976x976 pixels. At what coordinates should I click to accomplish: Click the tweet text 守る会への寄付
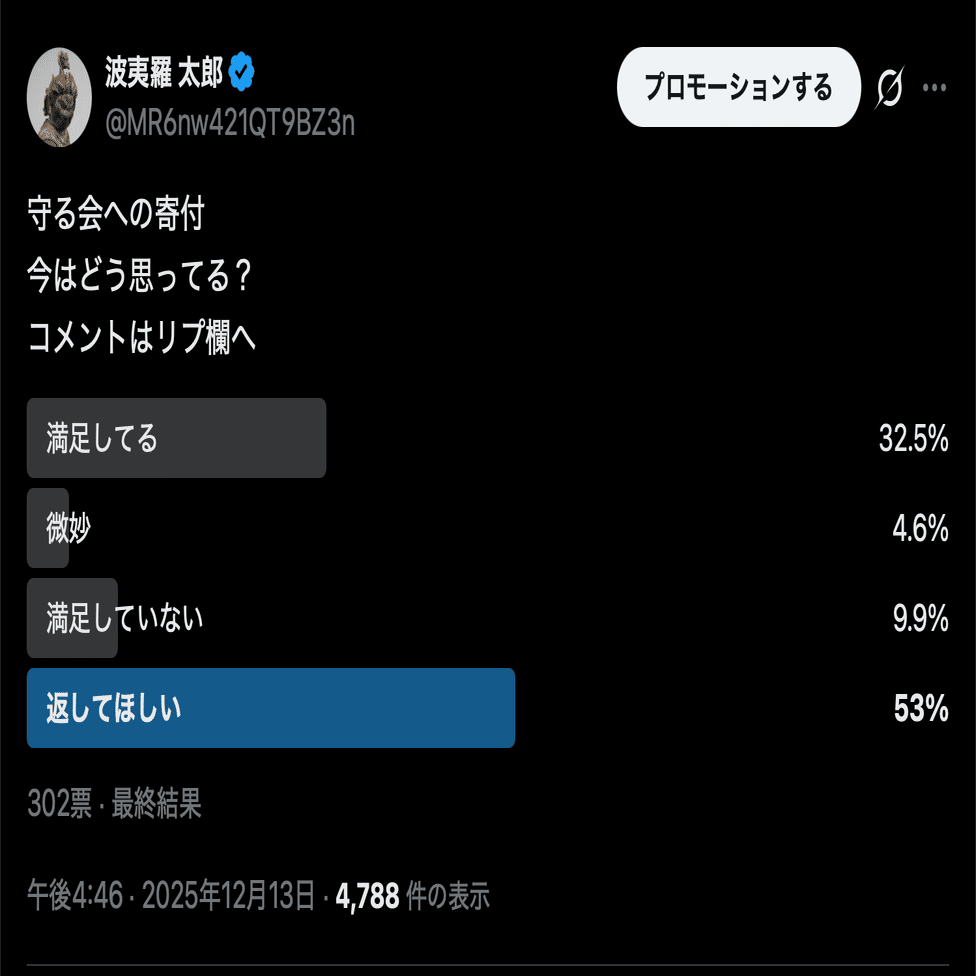coord(116,216)
